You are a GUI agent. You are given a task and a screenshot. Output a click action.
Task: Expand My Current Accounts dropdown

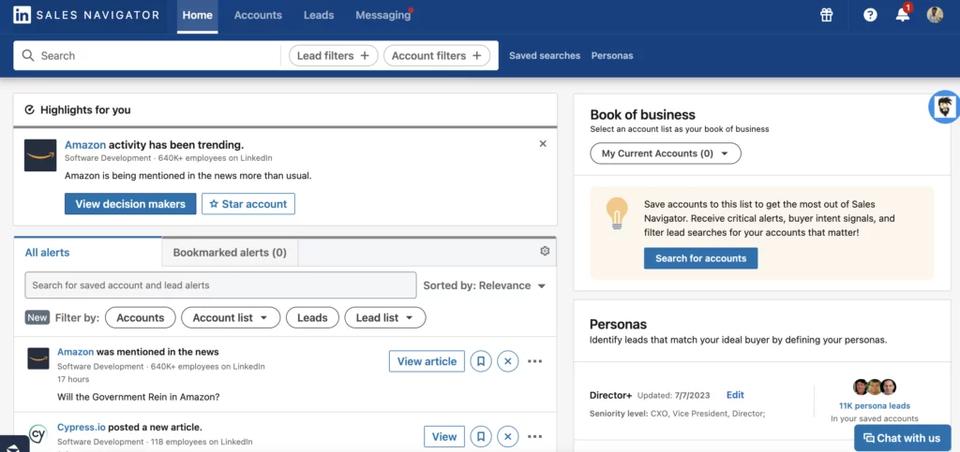666,154
